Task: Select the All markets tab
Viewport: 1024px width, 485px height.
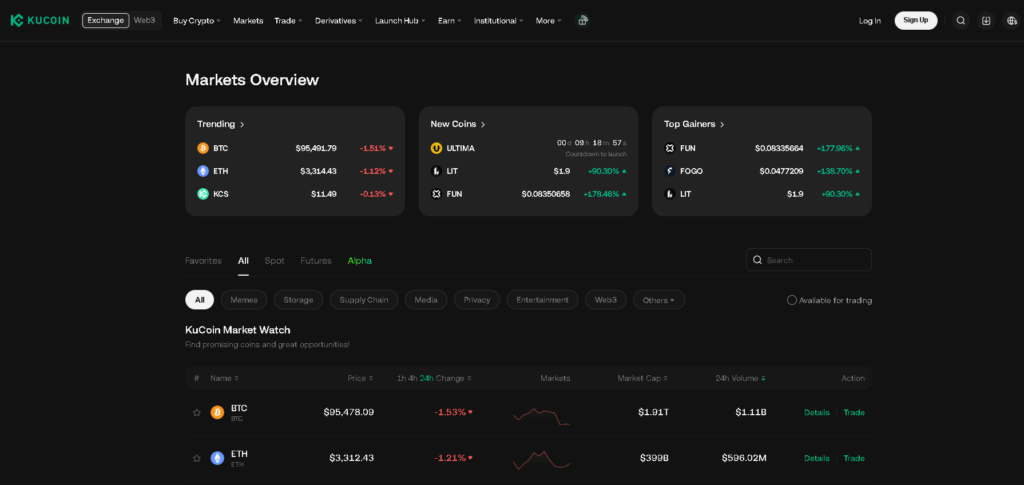Action: point(243,260)
